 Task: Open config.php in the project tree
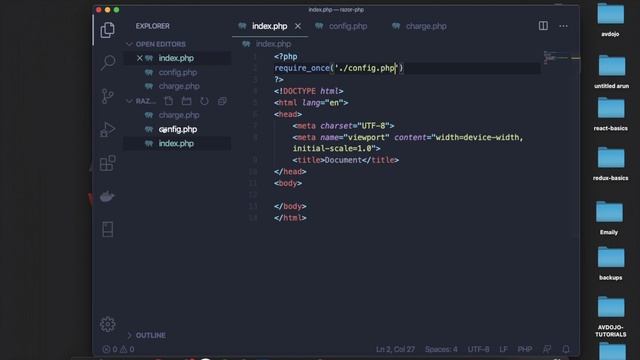click(178, 129)
